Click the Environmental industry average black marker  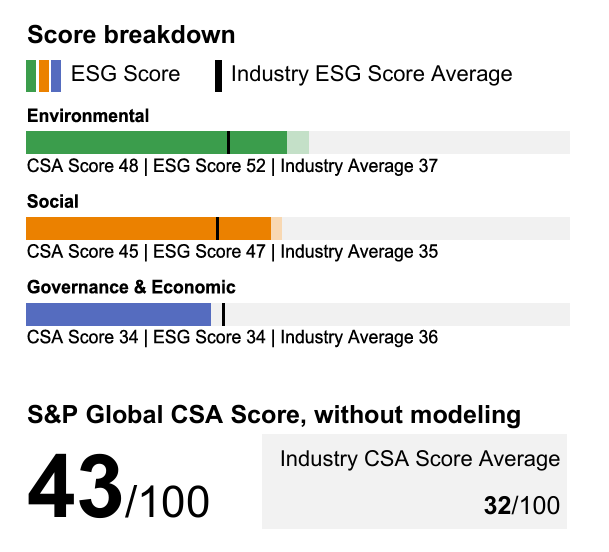[x=228, y=143]
